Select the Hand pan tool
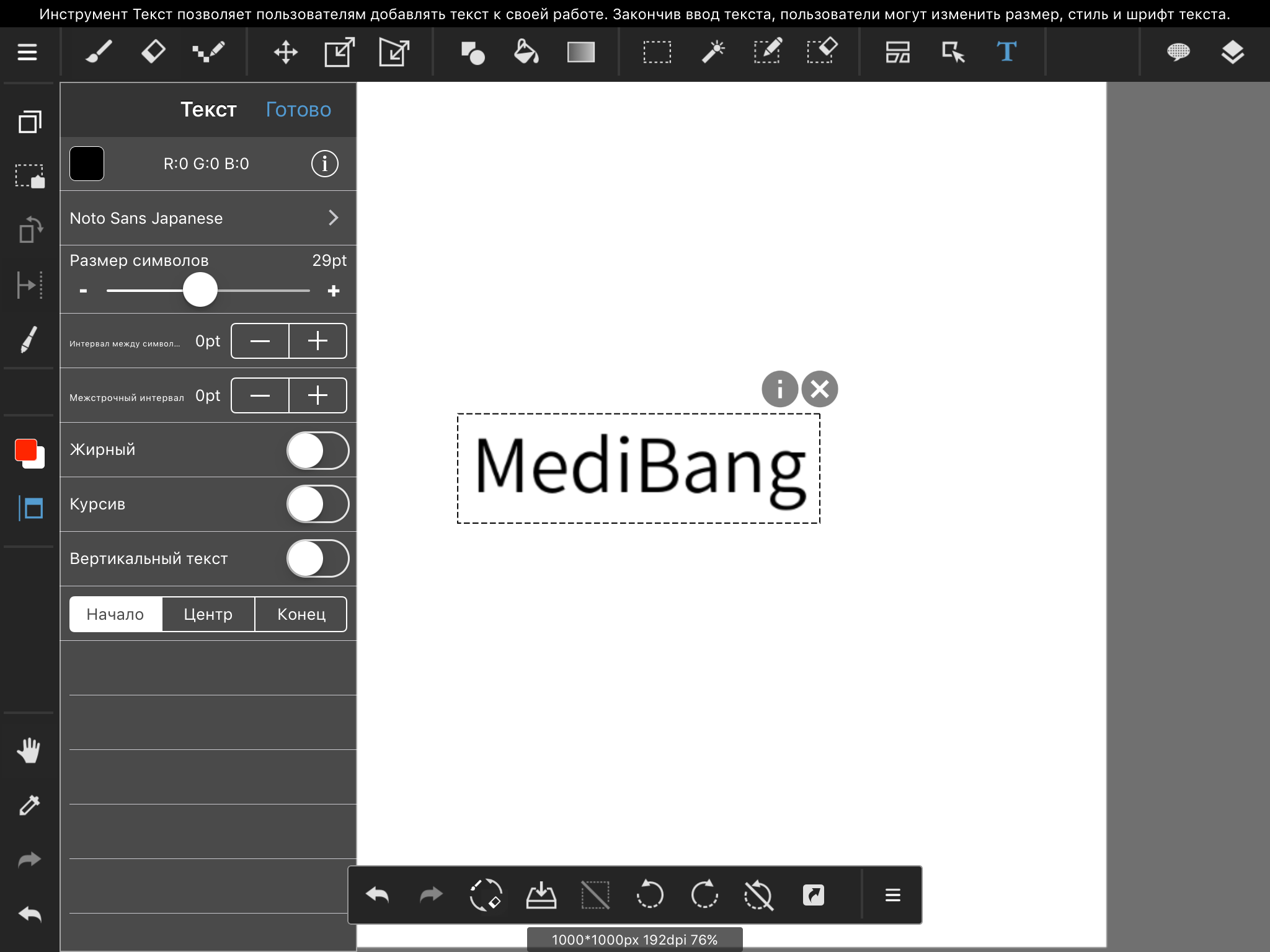This screenshot has height=952, width=1270. pyautogui.click(x=29, y=751)
